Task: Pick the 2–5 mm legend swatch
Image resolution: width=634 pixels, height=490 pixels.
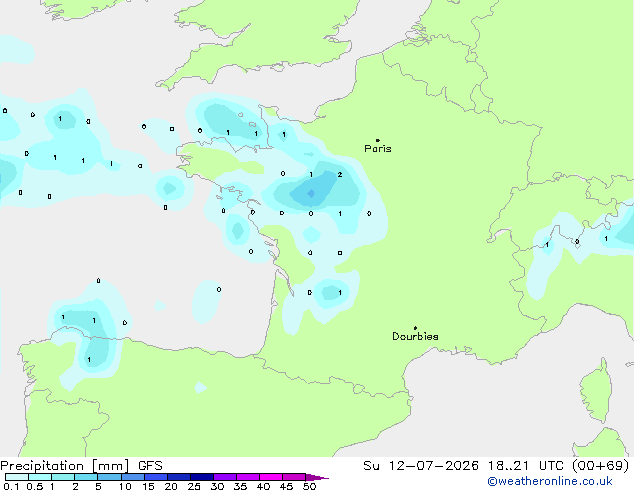Action: pos(86,477)
